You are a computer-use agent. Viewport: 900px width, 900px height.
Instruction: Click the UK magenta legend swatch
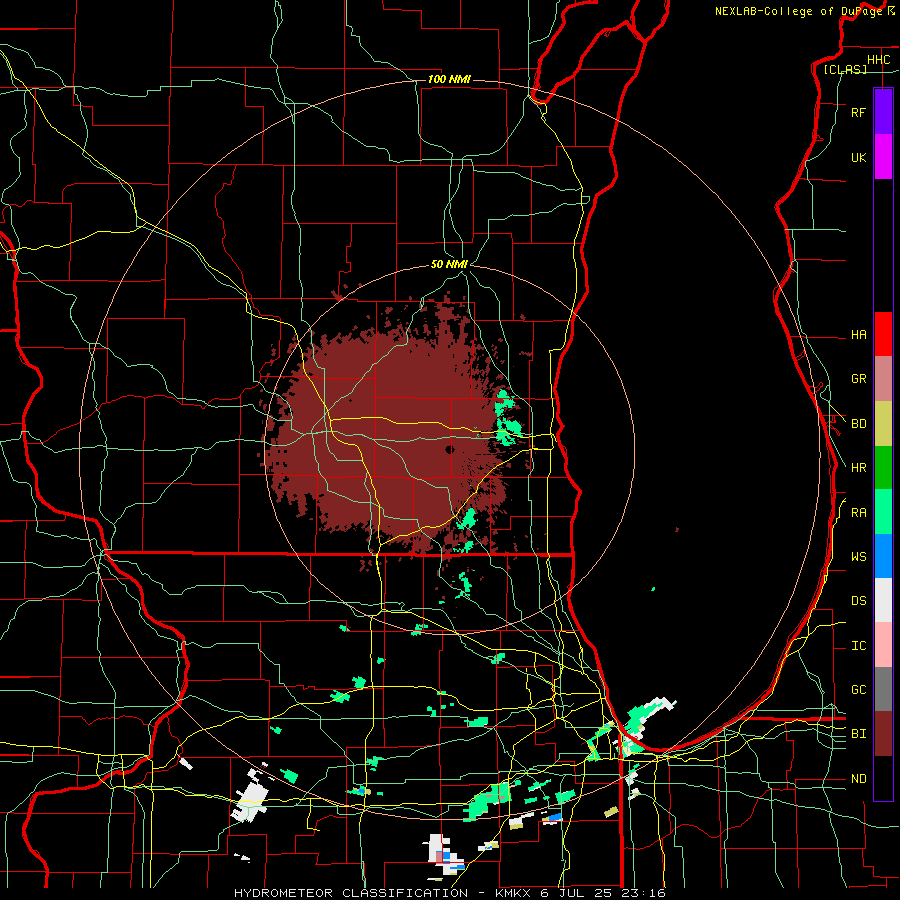click(883, 157)
